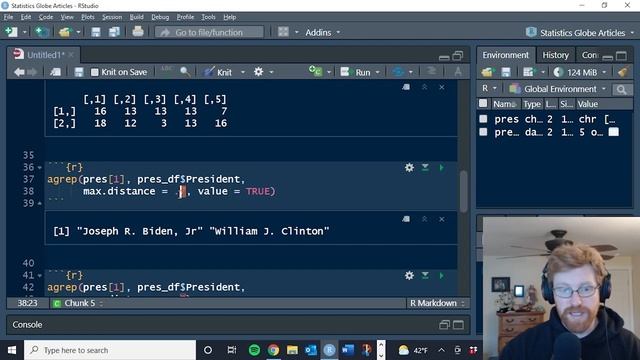Maximize the Console pane
The width and height of the screenshot is (640, 360).
point(458,325)
